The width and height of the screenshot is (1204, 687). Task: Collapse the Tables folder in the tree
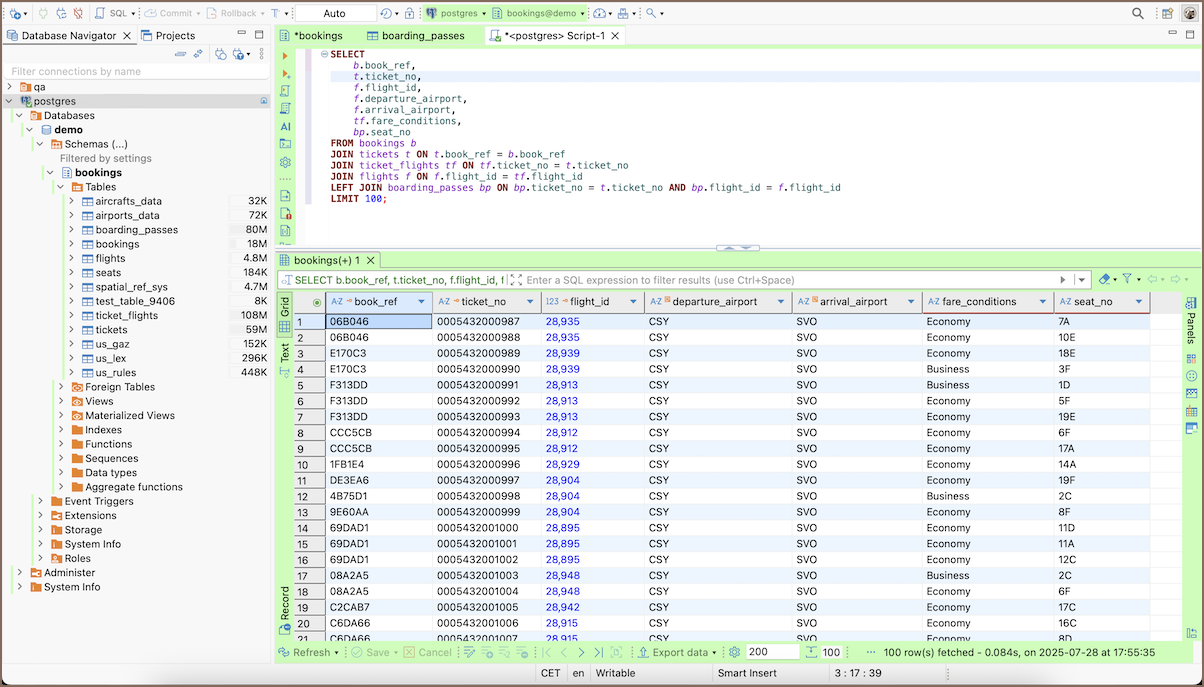pos(61,187)
